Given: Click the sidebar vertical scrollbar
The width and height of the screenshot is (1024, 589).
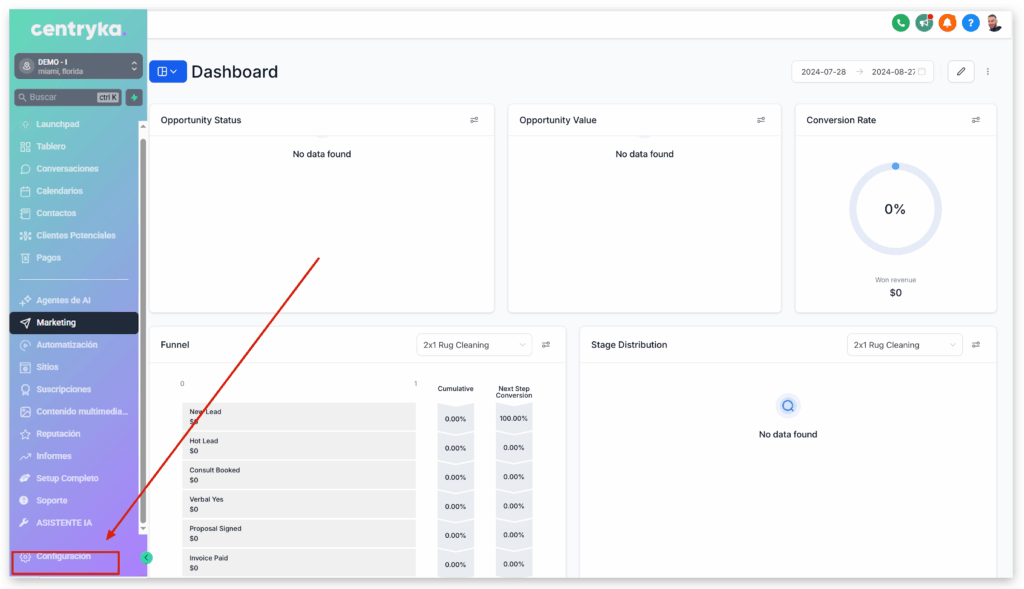Looking at the screenshot, I should coord(143,330).
